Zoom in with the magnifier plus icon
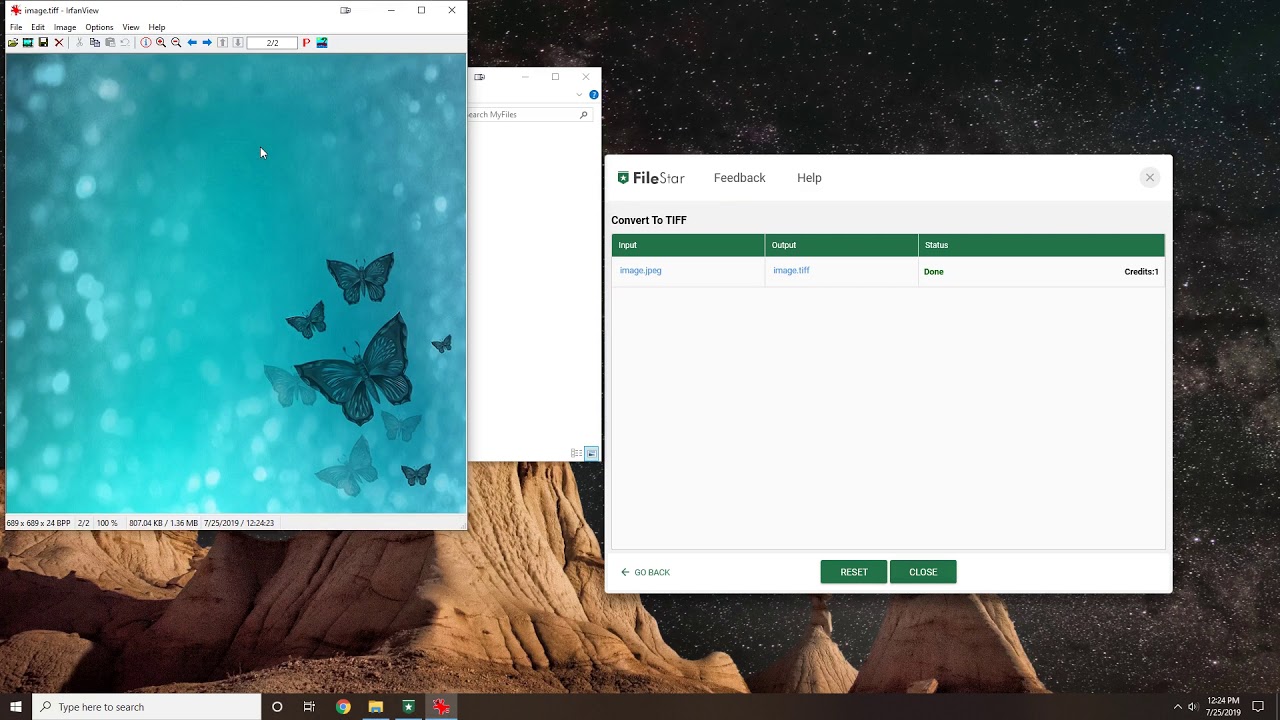The width and height of the screenshot is (1280, 720). pos(161,43)
